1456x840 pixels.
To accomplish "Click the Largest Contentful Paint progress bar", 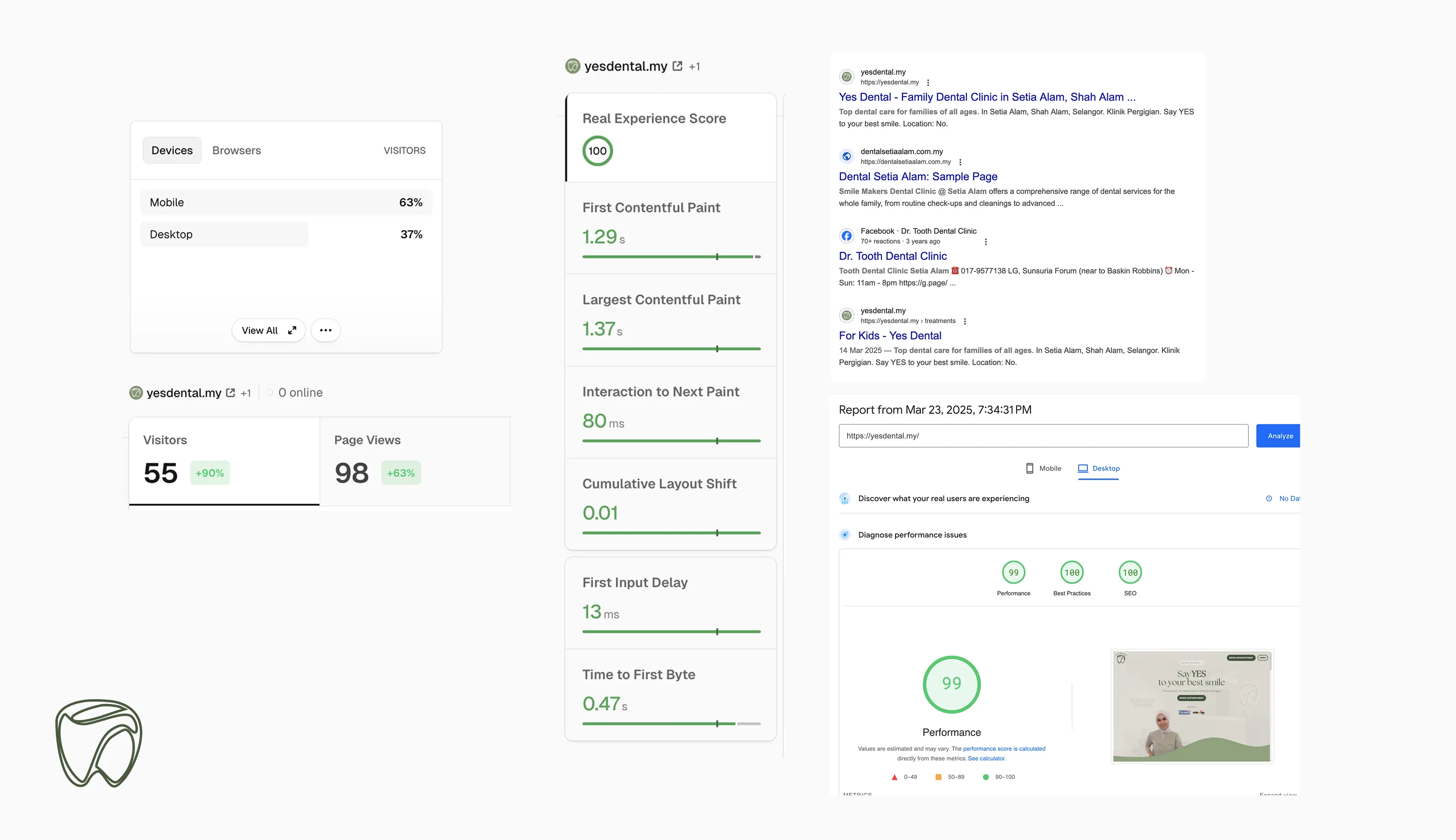I will point(672,349).
